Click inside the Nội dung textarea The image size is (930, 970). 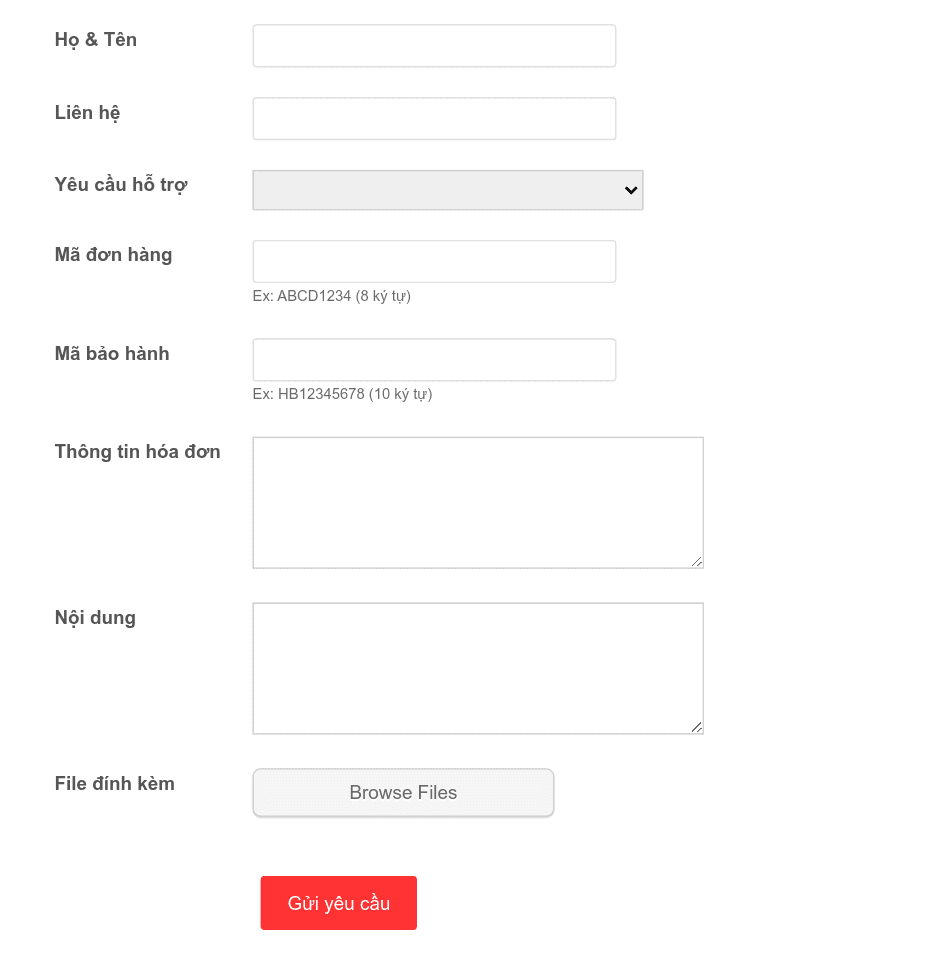477,667
